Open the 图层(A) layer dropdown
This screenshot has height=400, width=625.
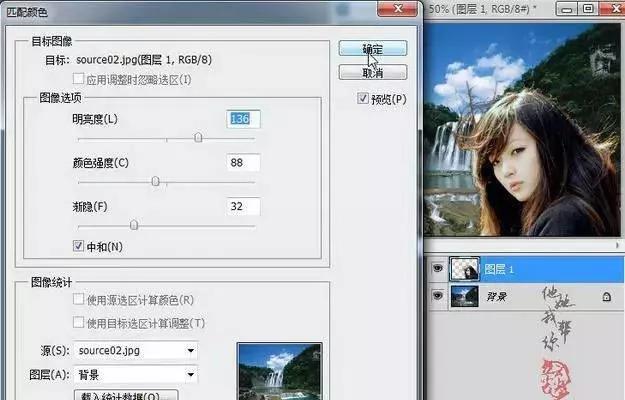(136, 375)
